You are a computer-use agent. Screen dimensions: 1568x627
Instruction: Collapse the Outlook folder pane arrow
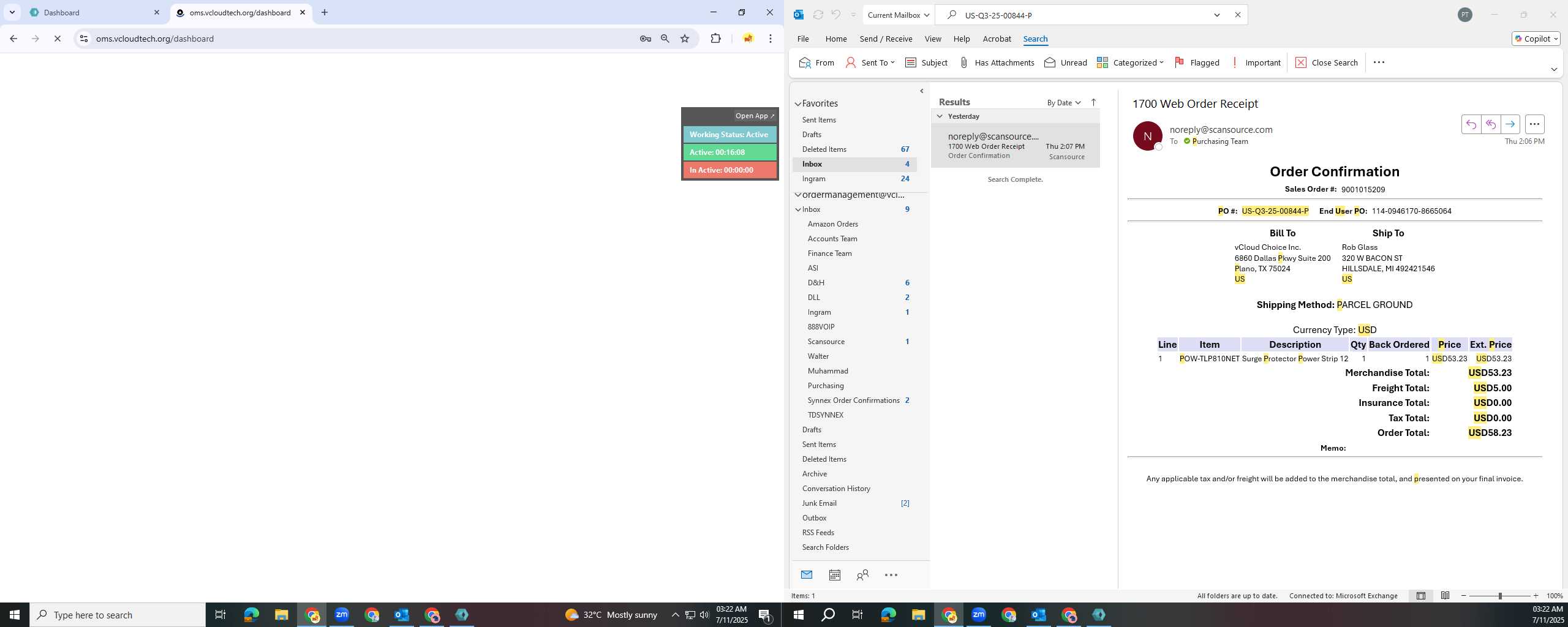pyautogui.click(x=921, y=91)
